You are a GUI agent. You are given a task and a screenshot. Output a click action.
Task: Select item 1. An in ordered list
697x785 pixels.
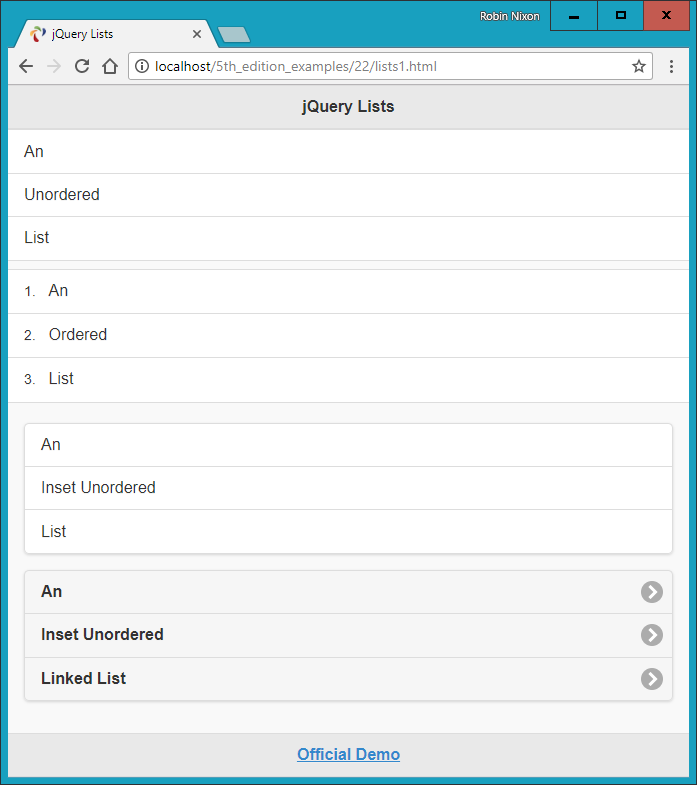(348, 291)
